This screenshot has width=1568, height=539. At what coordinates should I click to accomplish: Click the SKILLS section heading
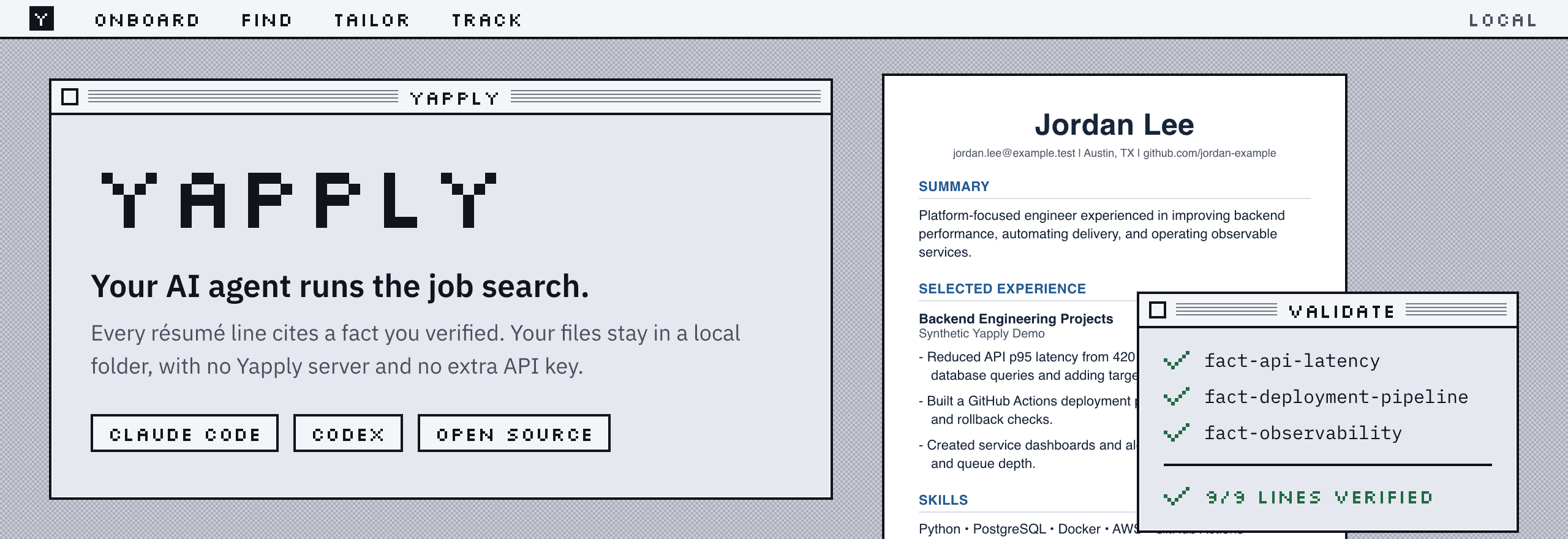click(943, 500)
